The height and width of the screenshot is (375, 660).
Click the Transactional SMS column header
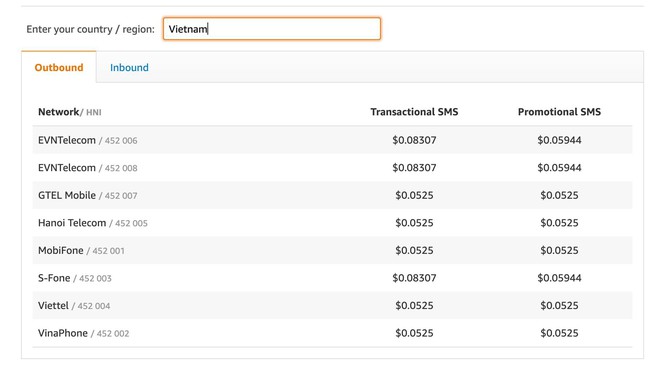[x=414, y=112]
